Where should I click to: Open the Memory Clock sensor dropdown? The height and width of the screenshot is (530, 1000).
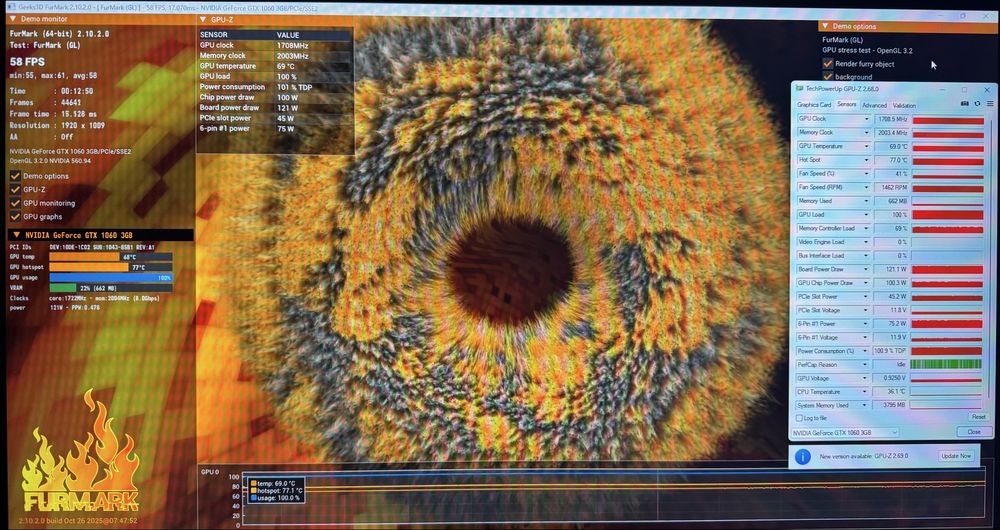coord(866,133)
